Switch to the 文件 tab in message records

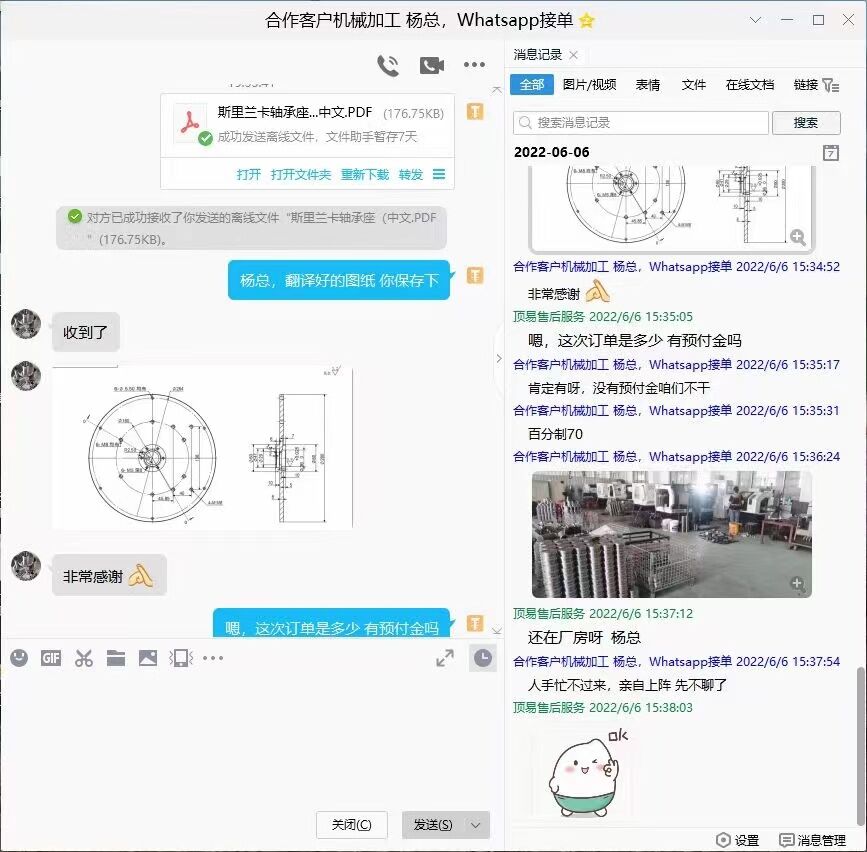[x=694, y=85]
